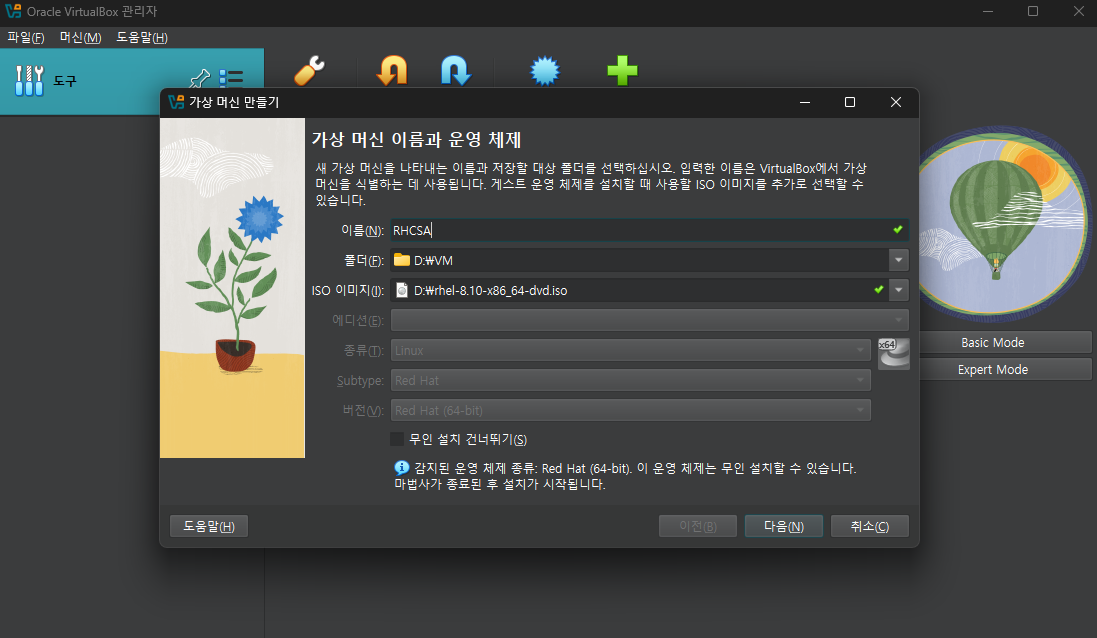Image resolution: width=1097 pixels, height=638 pixels.
Task: Click the D:\VM folder path field
Action: point(639,260)
